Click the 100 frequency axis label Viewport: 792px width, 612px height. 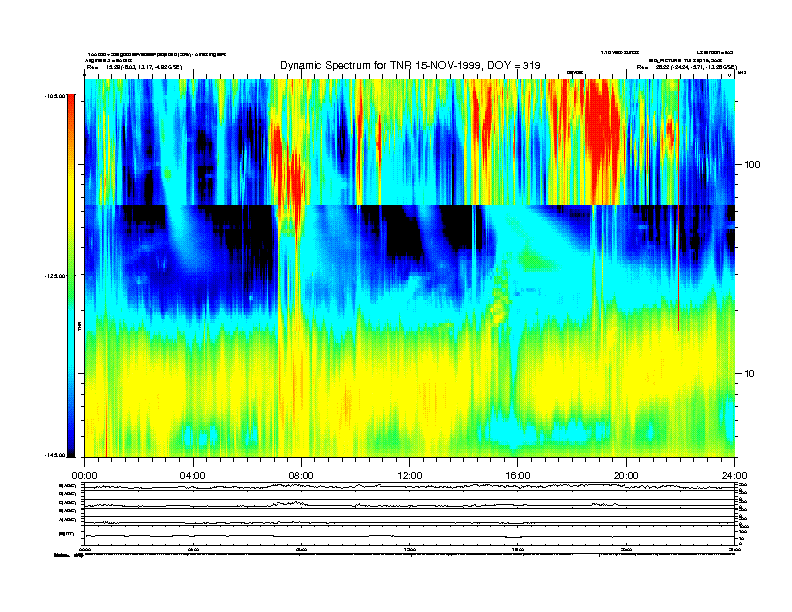click(752, 165)
